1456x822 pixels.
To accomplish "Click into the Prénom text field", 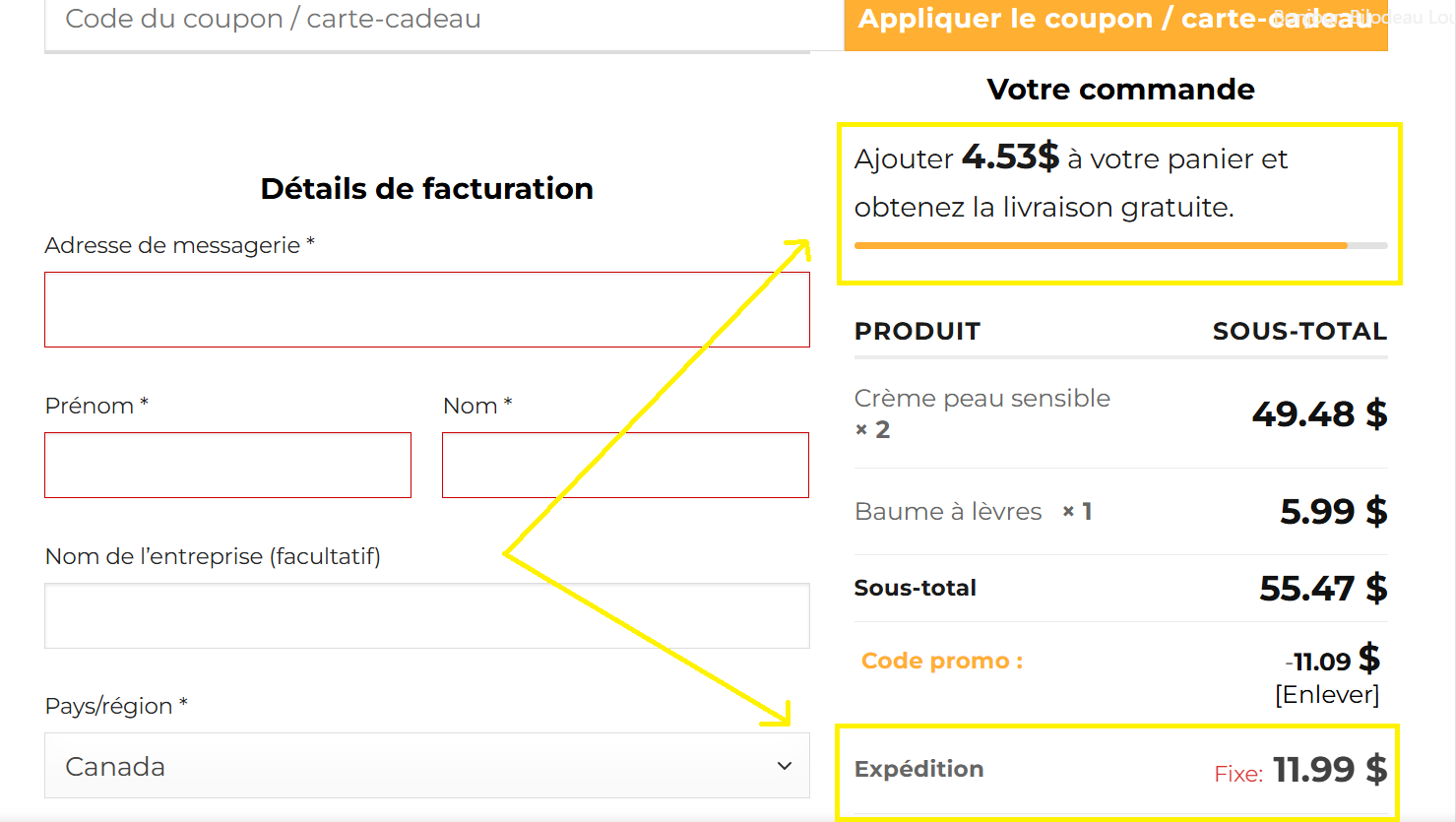I will [x=227, y=465].
